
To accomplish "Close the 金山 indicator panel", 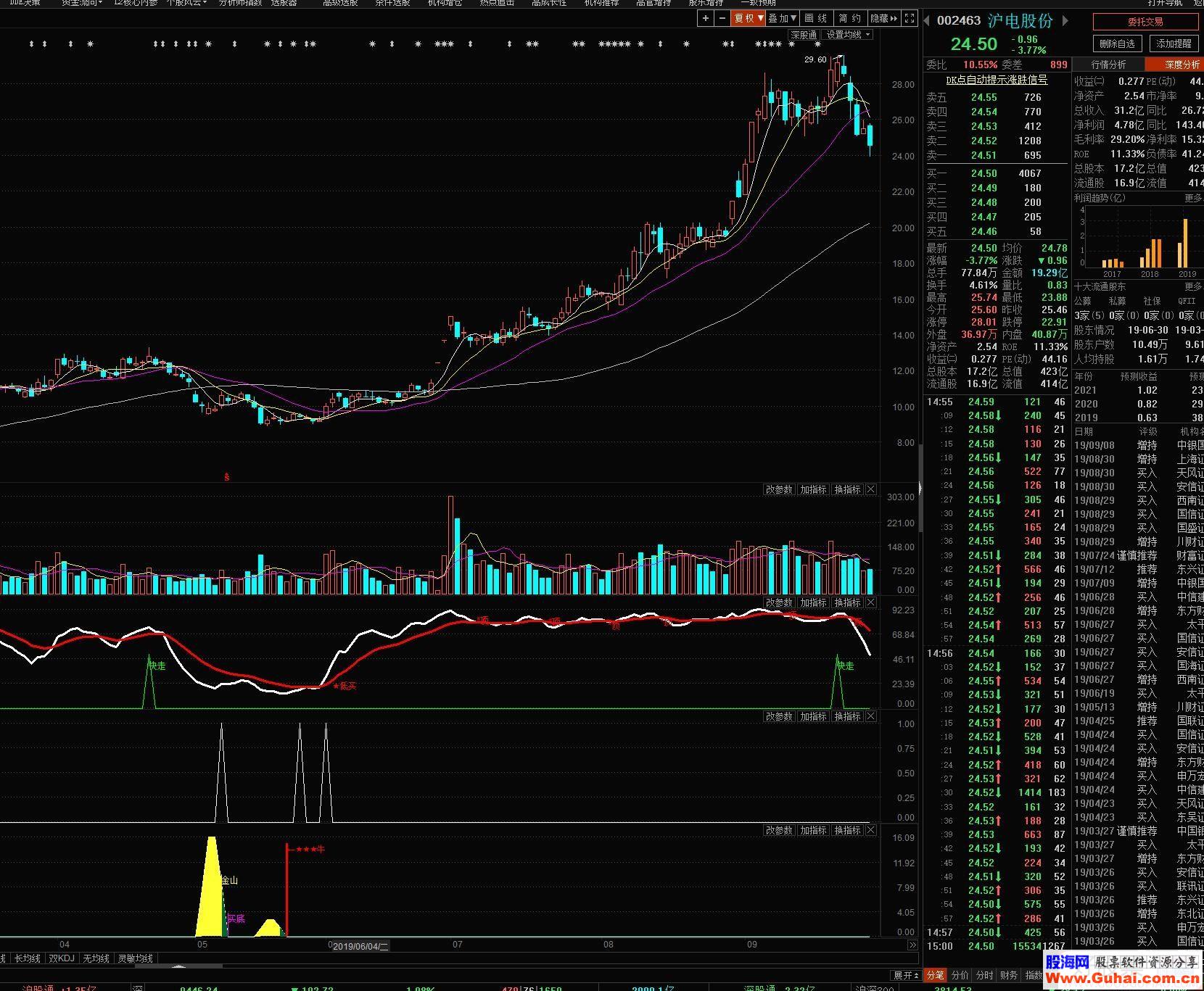I will point(871,830).
